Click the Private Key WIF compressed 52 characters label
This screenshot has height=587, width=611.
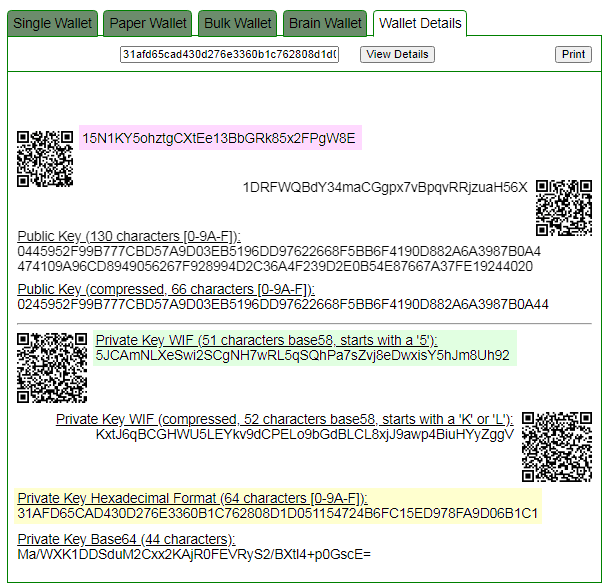click(x=284, y=419)
